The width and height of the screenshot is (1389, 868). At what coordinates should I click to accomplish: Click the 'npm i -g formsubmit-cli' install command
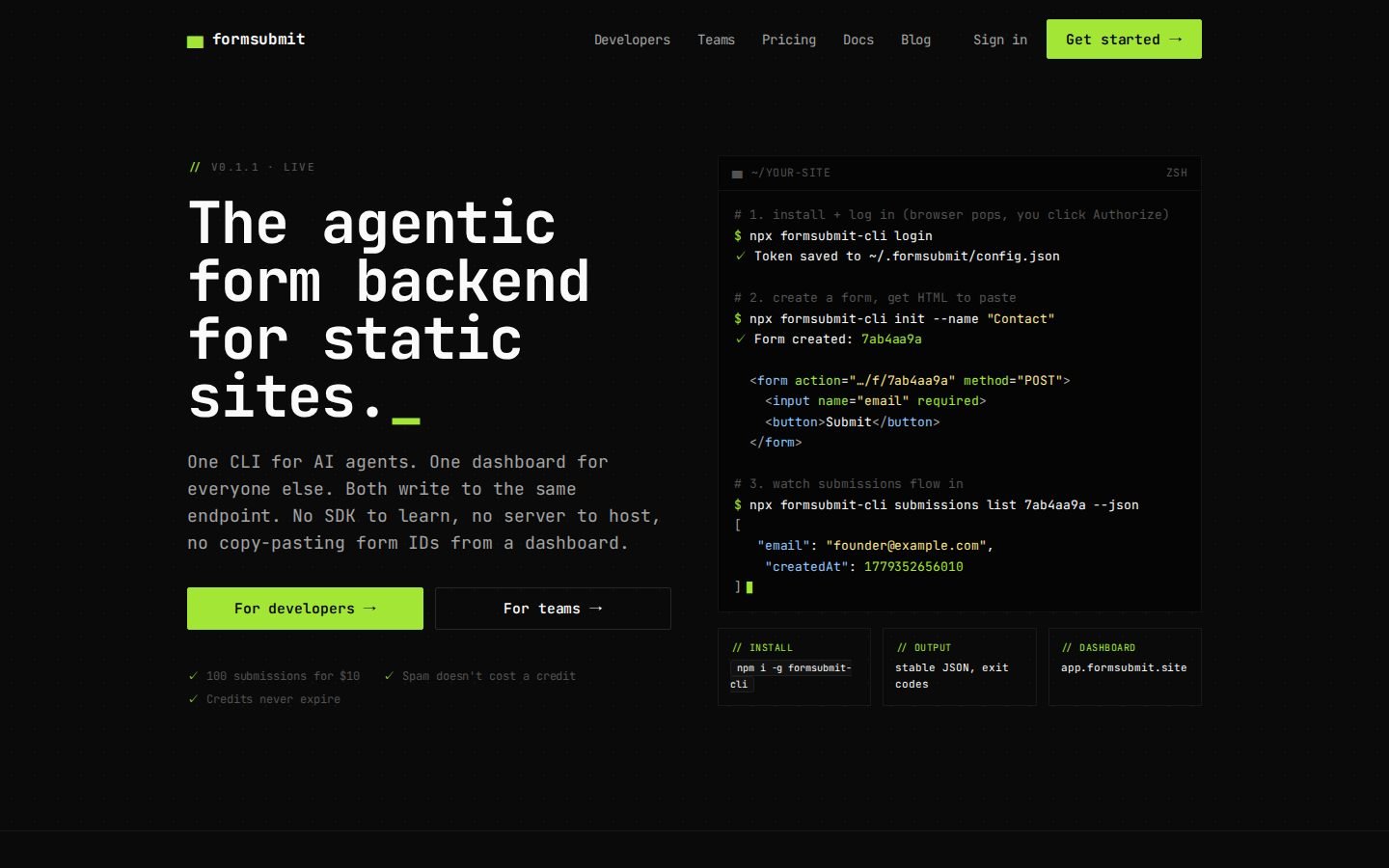(x=791, y=675)
